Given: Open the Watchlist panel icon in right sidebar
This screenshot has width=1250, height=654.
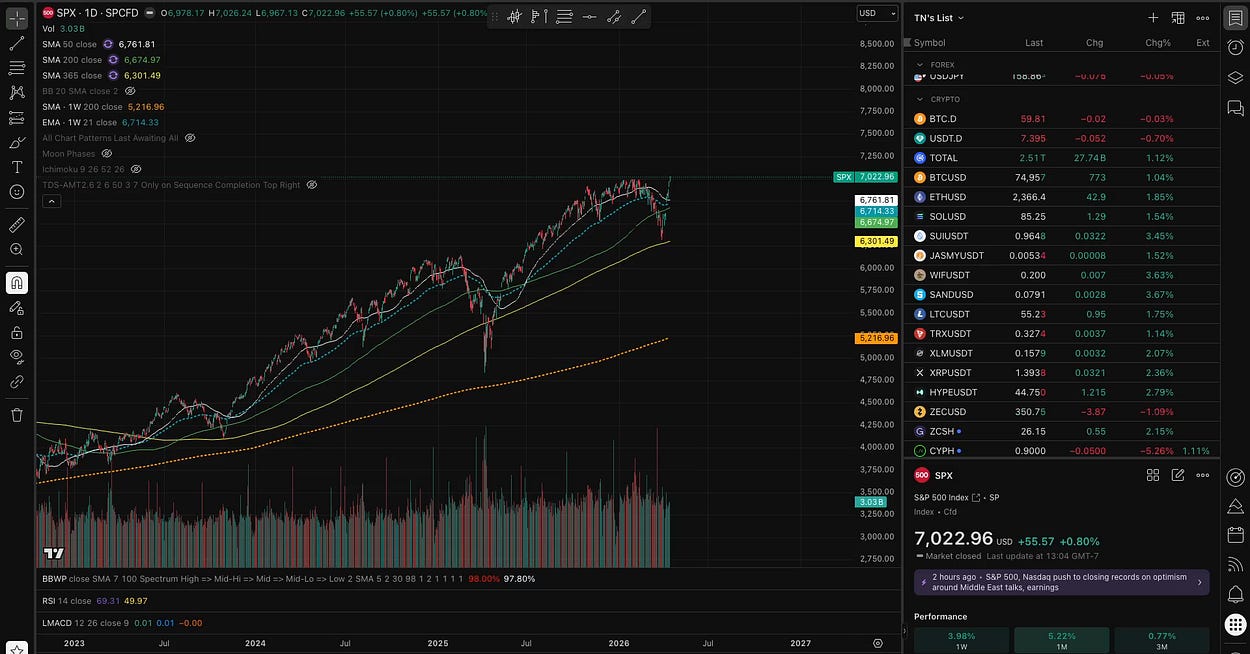Looking at the screenshot, I should point(1236,18).
